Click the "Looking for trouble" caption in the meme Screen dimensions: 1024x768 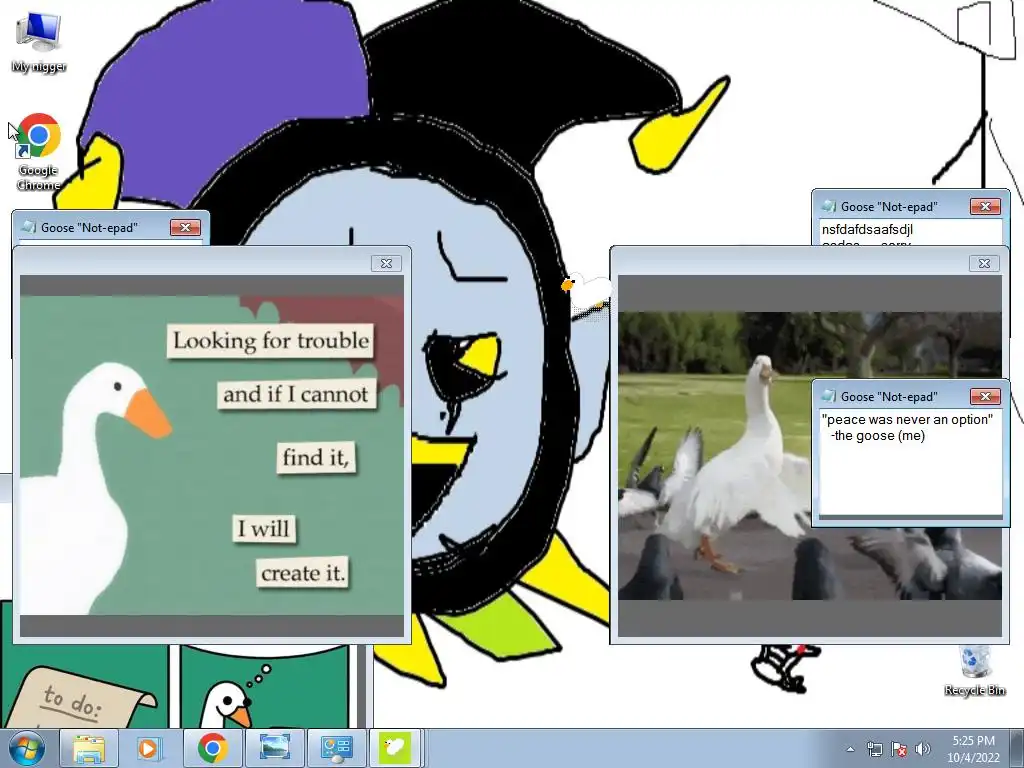click(x=271, y=340)
